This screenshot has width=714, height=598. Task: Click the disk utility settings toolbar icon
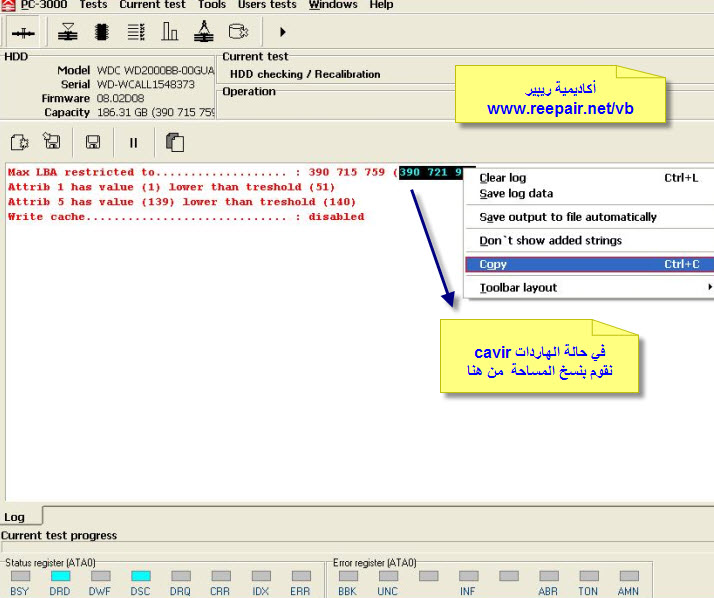coord(238,31)
